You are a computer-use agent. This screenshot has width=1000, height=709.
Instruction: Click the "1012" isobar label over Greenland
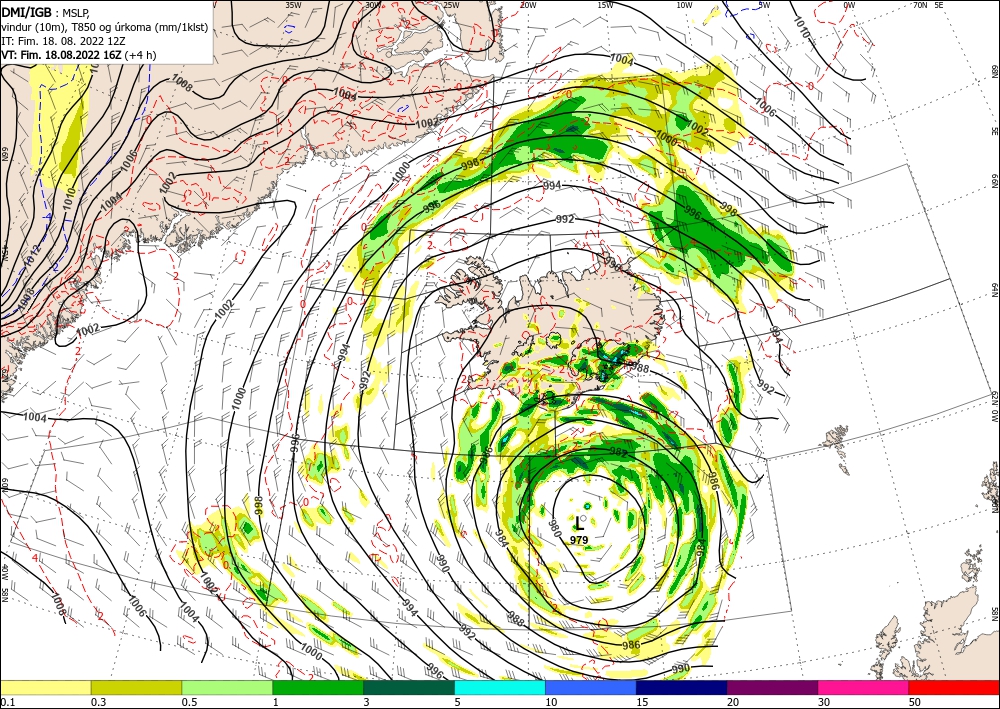31,257
